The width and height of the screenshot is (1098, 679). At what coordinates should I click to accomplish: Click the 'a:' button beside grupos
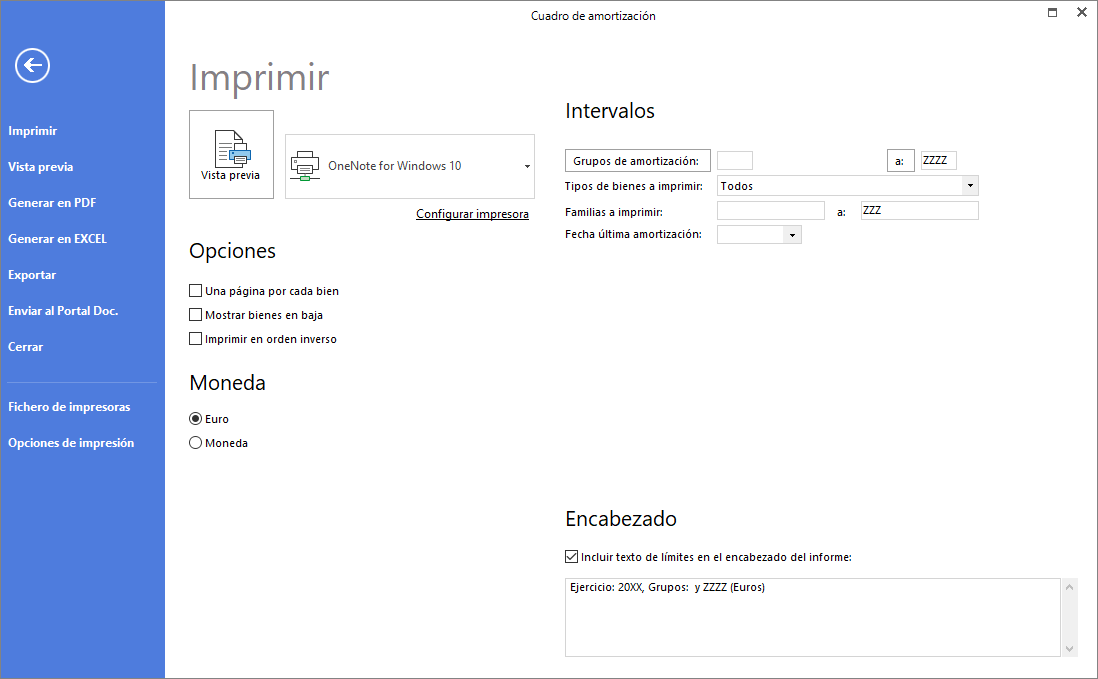(901, 160)
